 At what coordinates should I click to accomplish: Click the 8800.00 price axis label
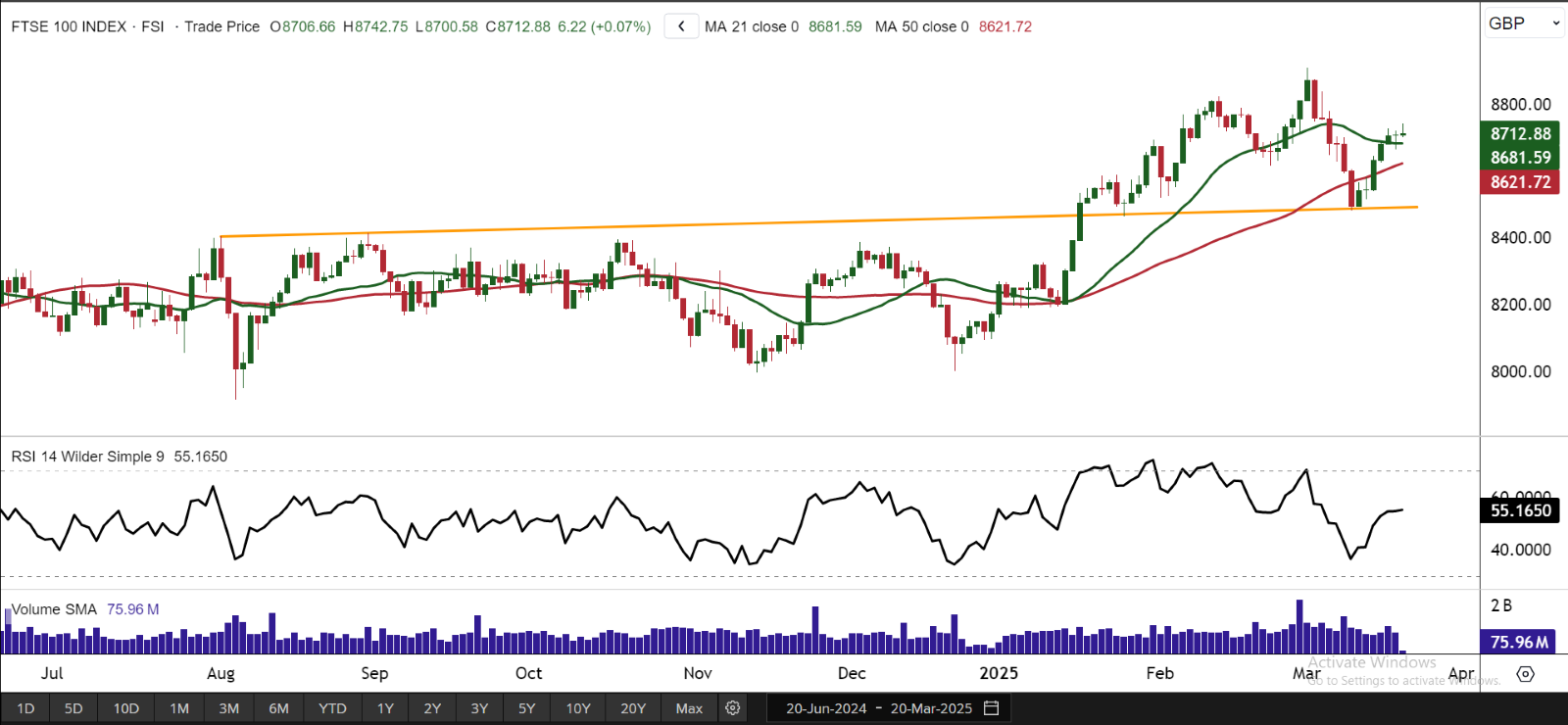[x=1521, y=105]
